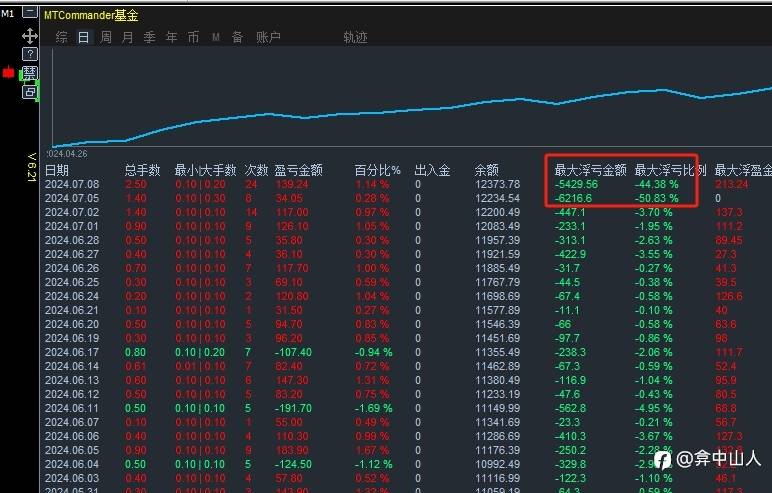Click the 盈亏金额 column header
Image resolution: width=772 pixels, height=493 pixels.
[298, 170]
